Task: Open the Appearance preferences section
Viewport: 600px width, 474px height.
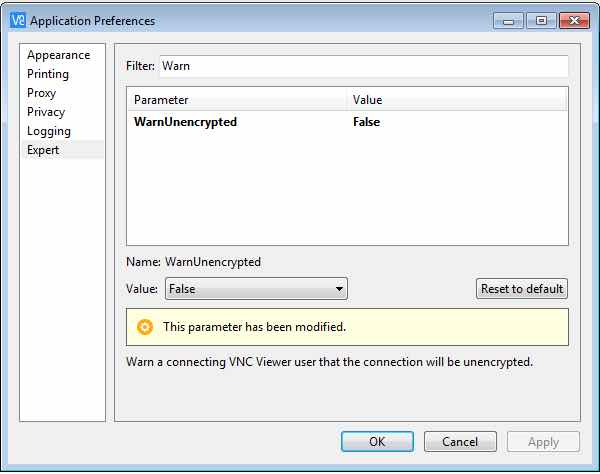Action: tap(59, 55)
